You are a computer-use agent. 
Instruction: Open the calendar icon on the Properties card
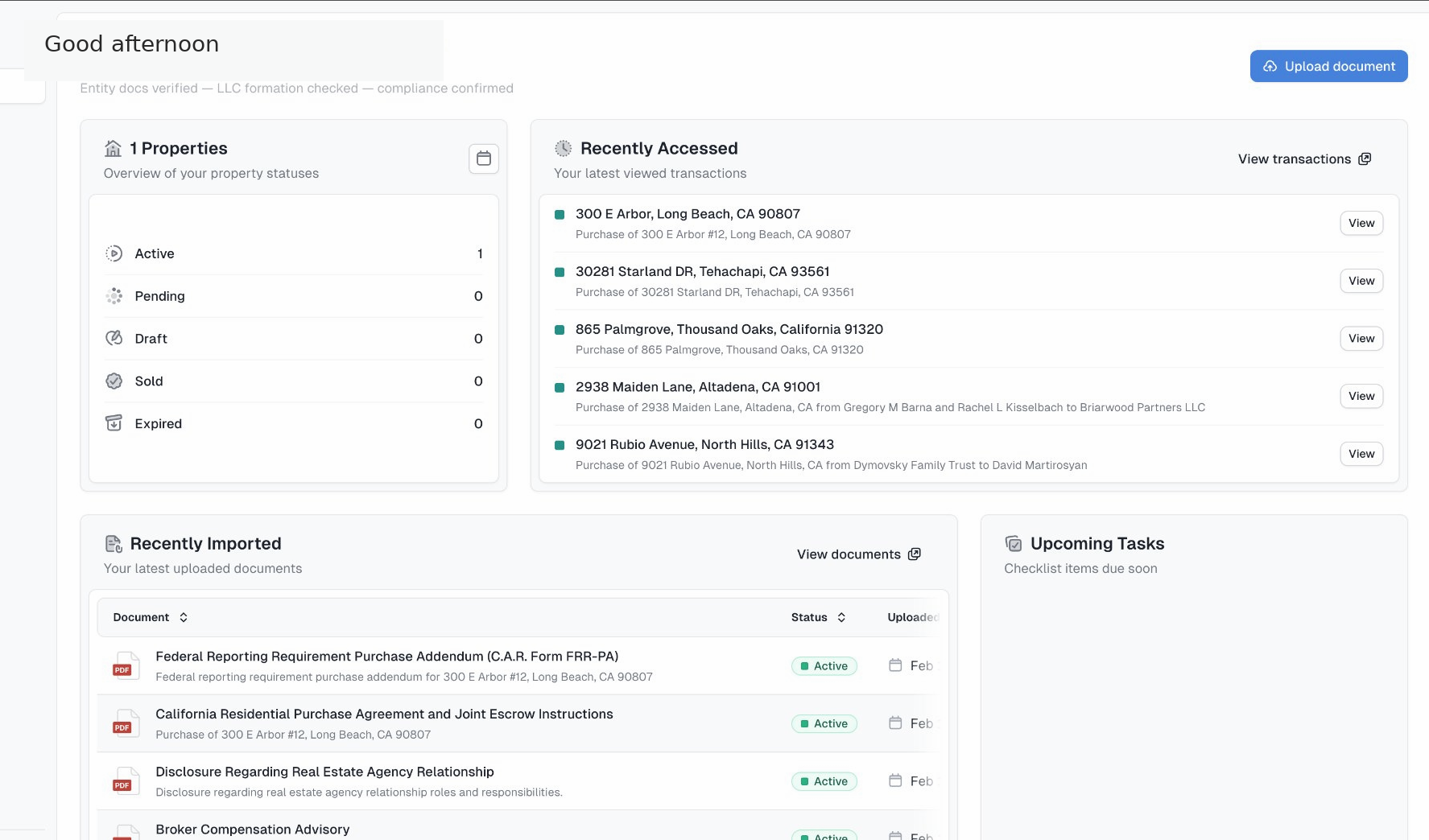tap(484, 159)
